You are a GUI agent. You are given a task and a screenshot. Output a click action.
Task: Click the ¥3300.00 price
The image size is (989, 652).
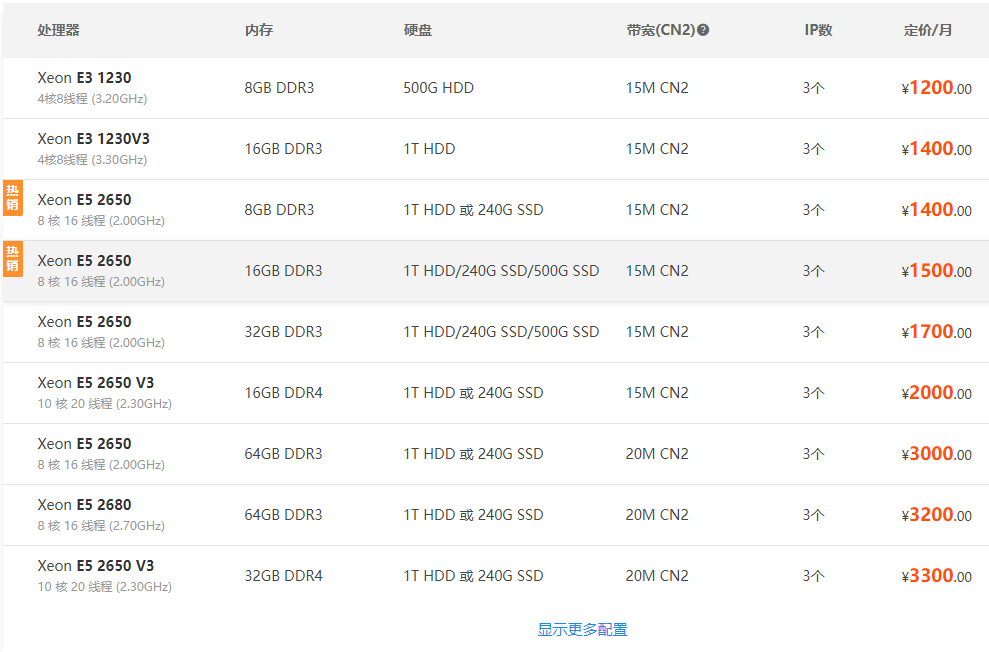click(x=937, y=576)
